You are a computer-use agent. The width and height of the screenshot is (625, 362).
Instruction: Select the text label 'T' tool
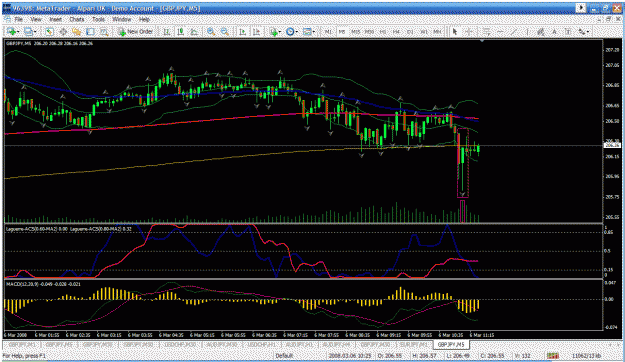click(568, 31)
